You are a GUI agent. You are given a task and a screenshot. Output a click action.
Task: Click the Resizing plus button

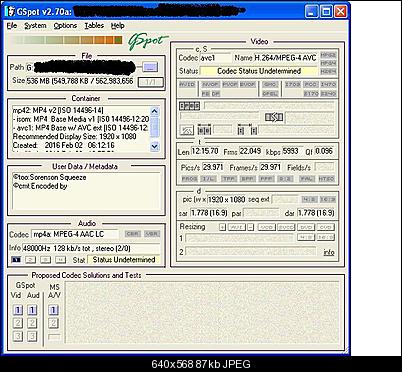point(223,227)
